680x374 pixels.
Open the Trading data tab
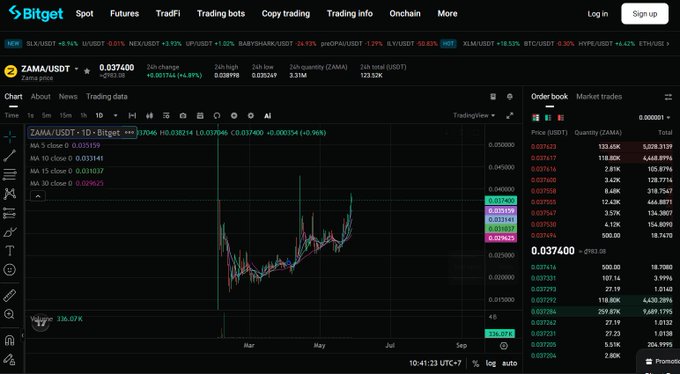tap(107, 97)
